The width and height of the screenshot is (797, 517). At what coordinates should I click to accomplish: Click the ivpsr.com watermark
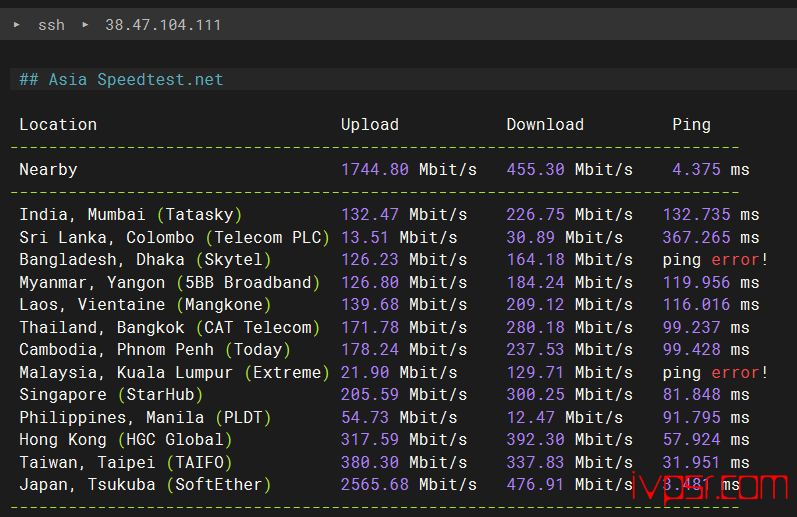click(710, 488)
